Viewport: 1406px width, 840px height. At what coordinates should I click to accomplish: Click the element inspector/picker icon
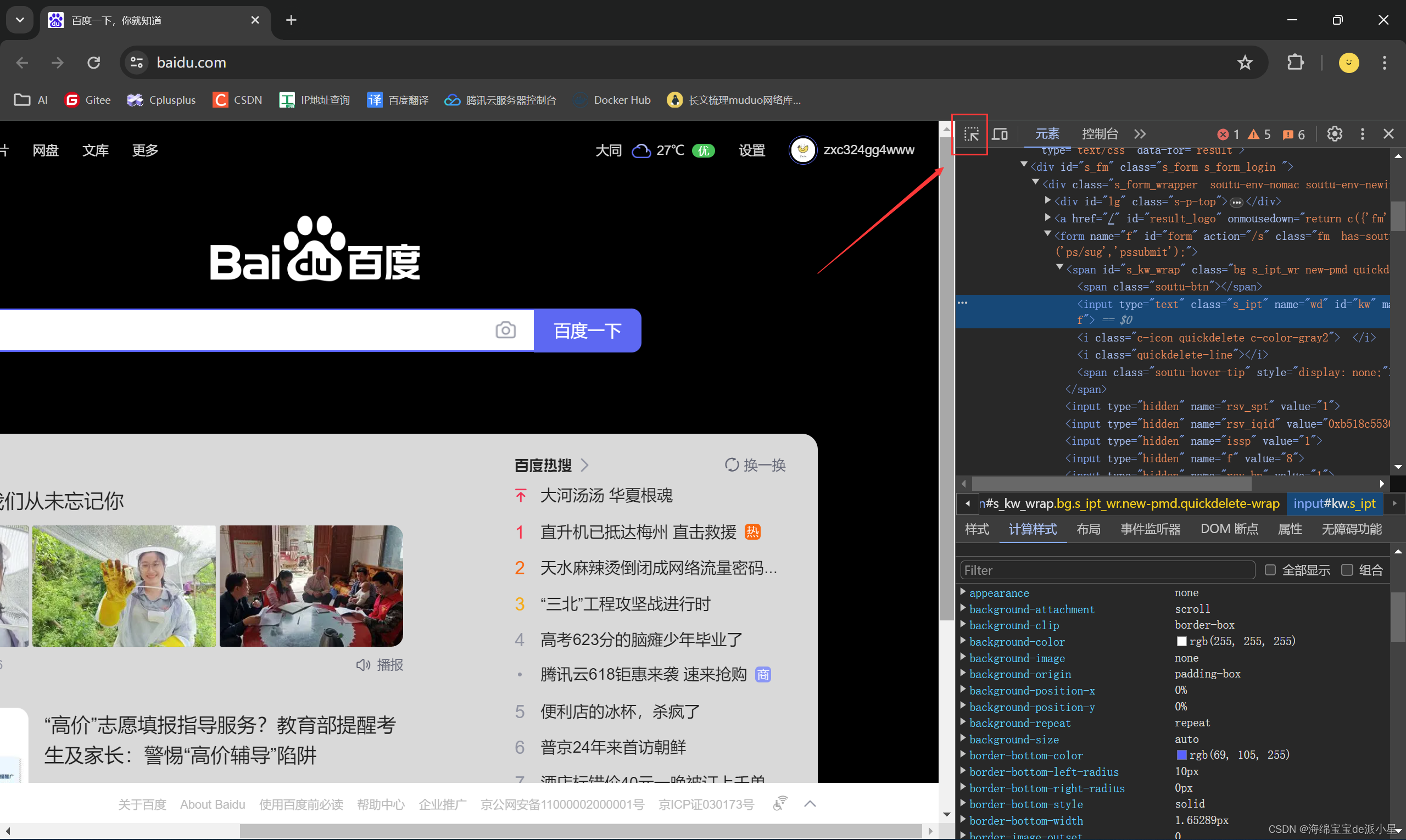coord(969,134)
